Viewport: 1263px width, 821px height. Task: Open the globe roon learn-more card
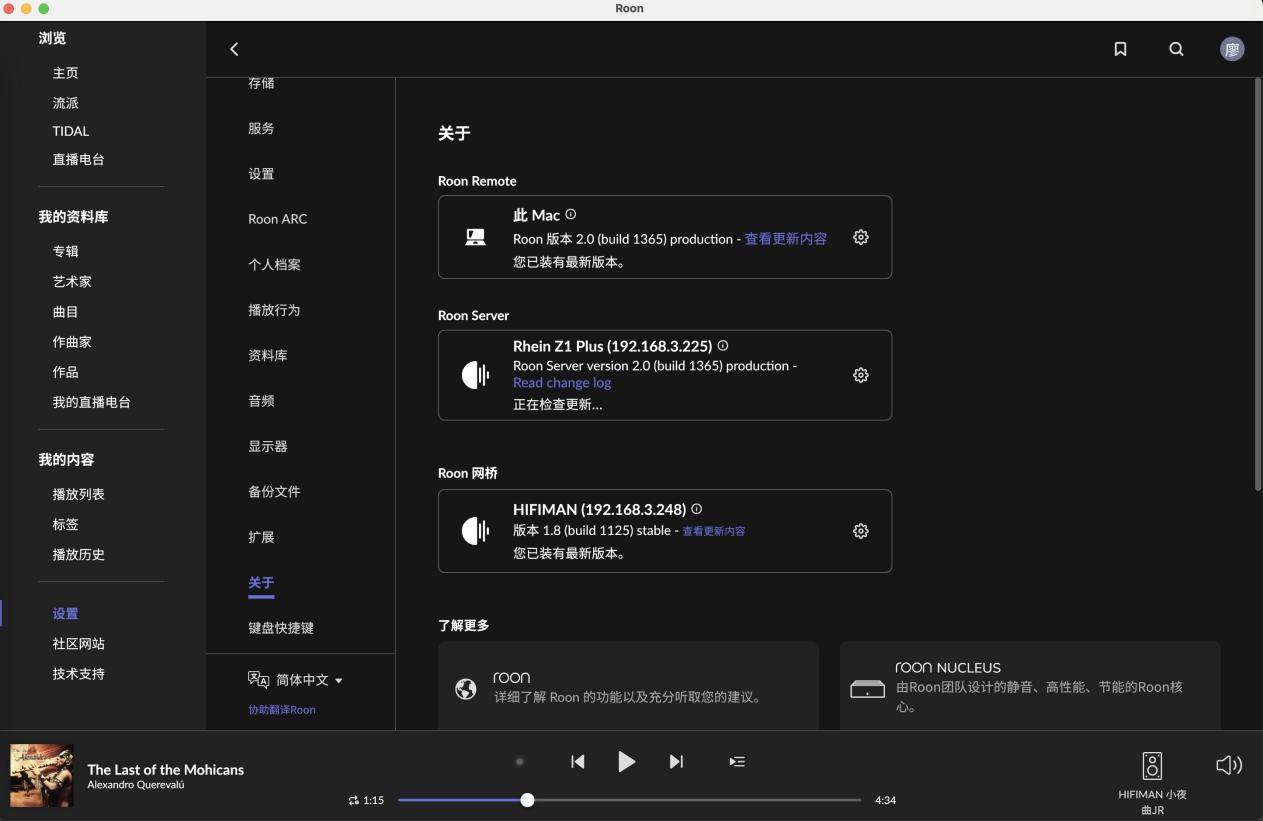click(x=628, y=686)
